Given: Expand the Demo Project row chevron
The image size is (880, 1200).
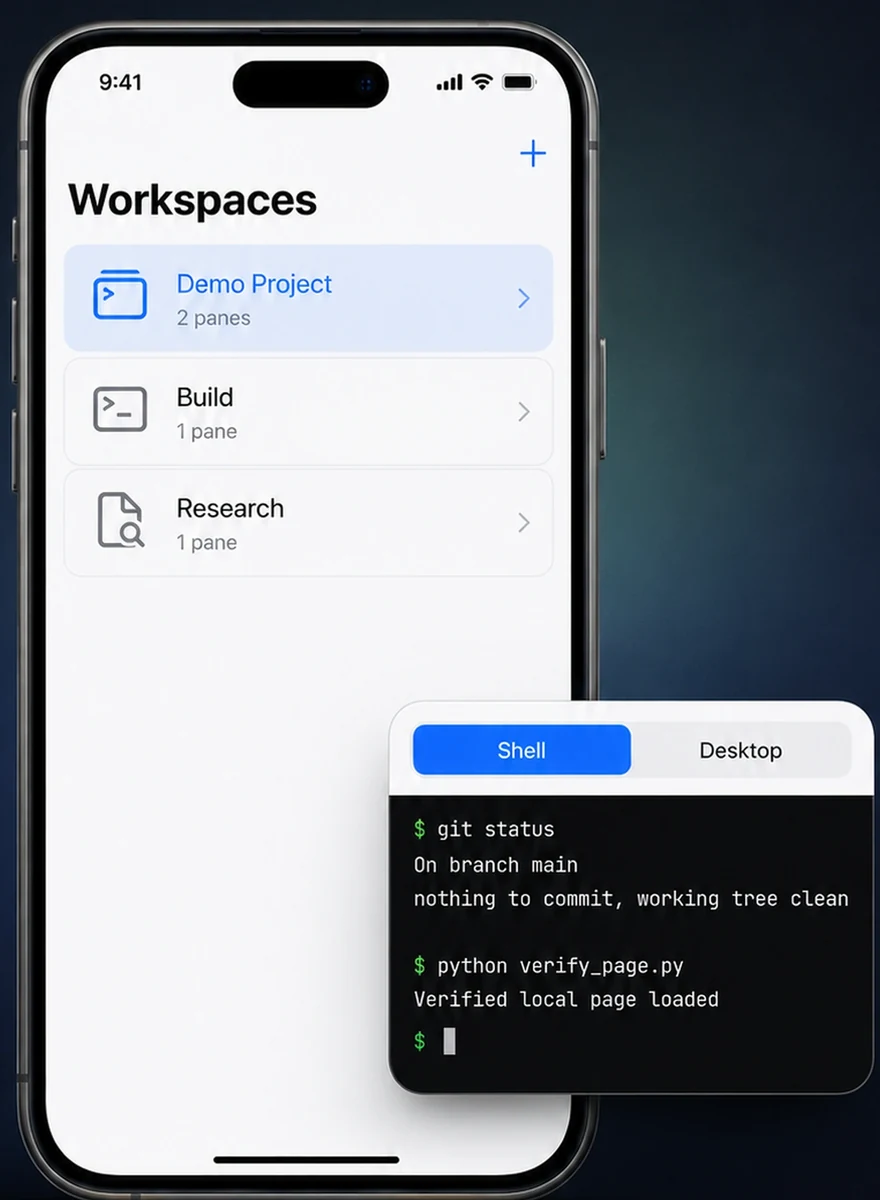Looking at the screenshot, I should coord(524,298).
